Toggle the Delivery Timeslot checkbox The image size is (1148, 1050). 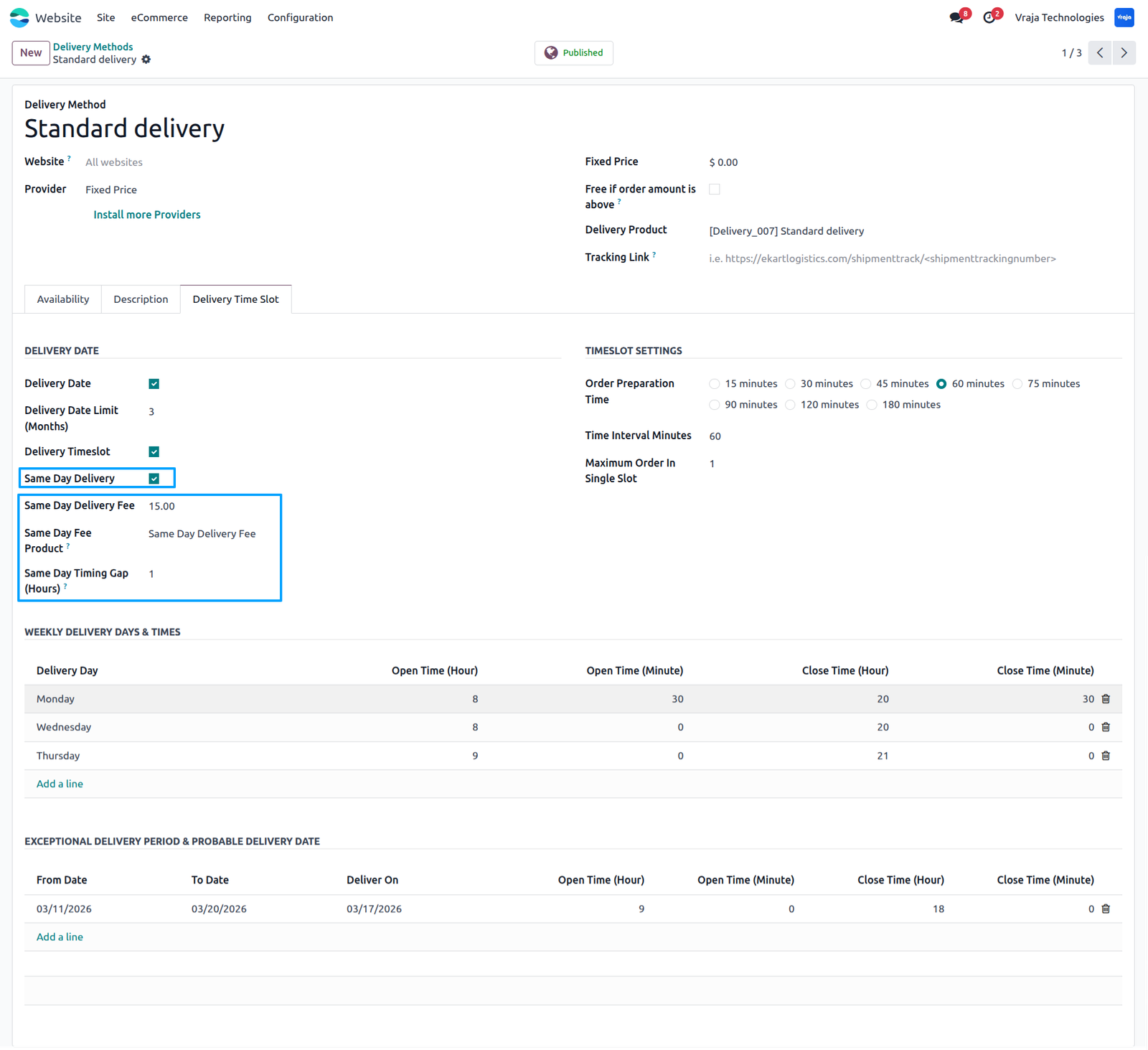[x=154, y=451]
